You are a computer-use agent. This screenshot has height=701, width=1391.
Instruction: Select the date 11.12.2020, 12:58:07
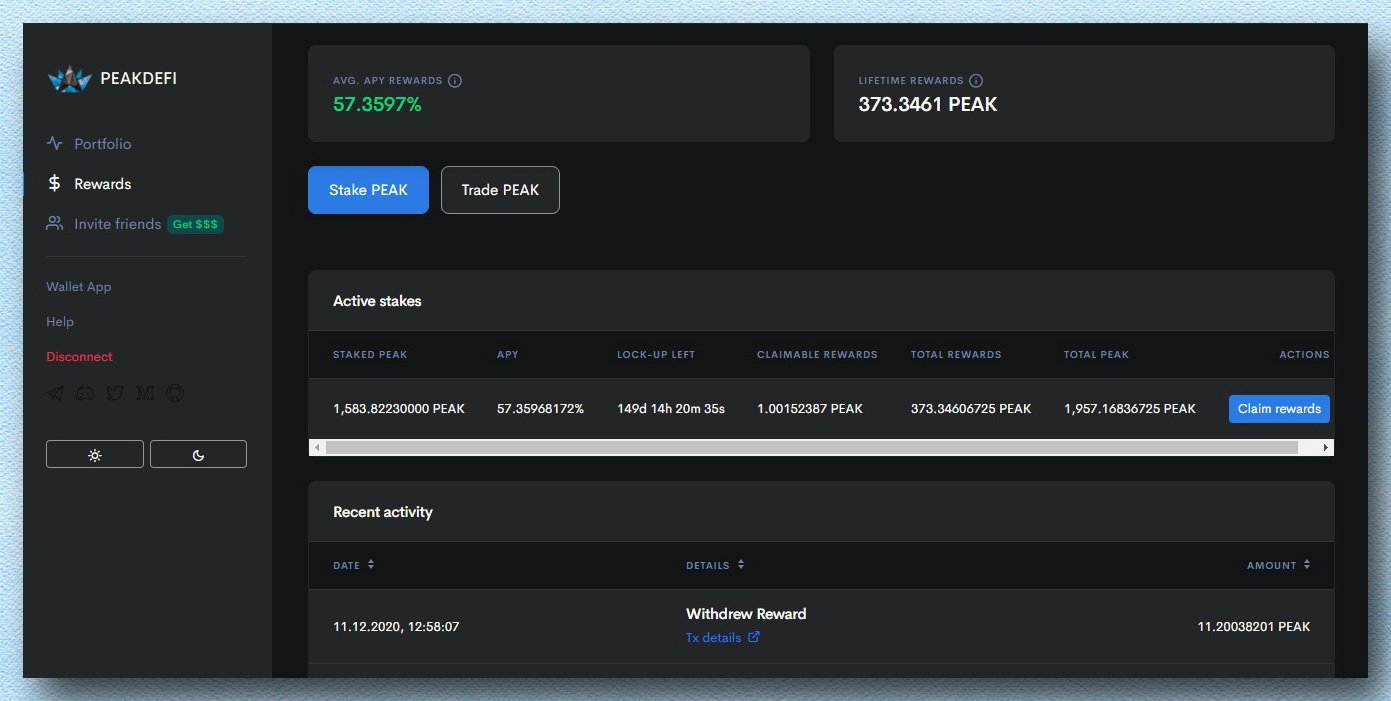396,627
